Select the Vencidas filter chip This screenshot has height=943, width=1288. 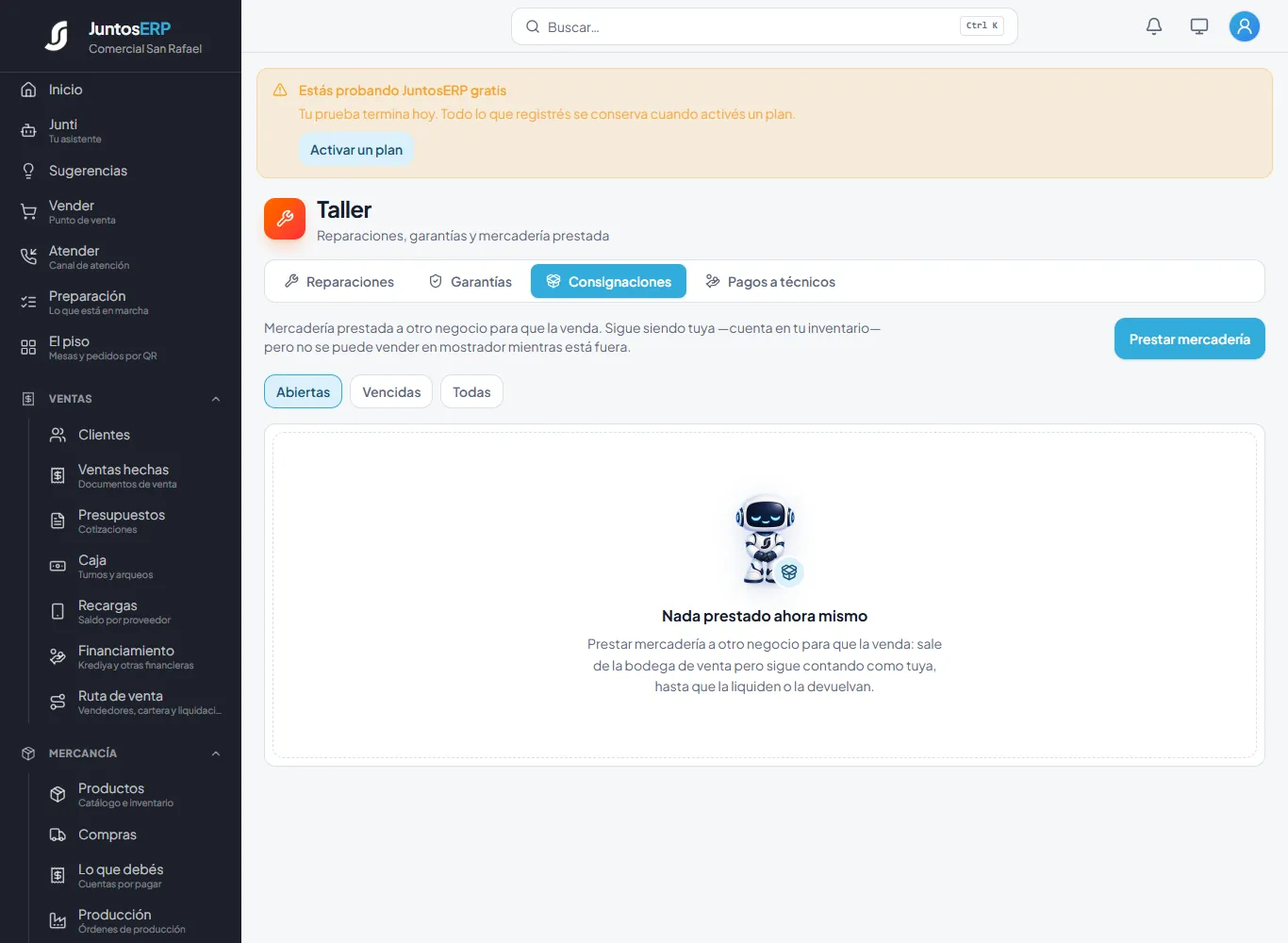[x=391, y=391]
